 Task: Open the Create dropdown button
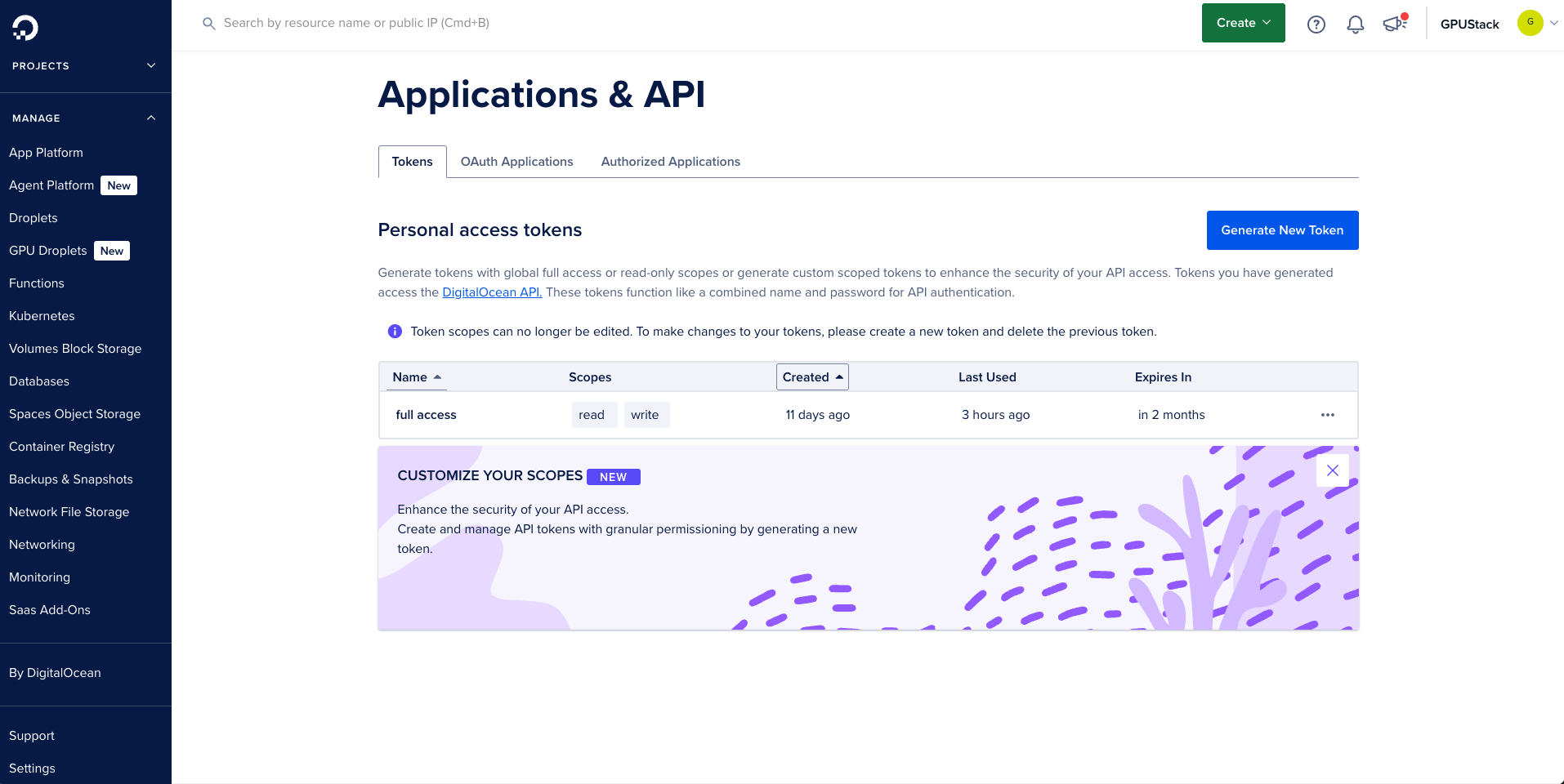click(x=1243, y=23)
